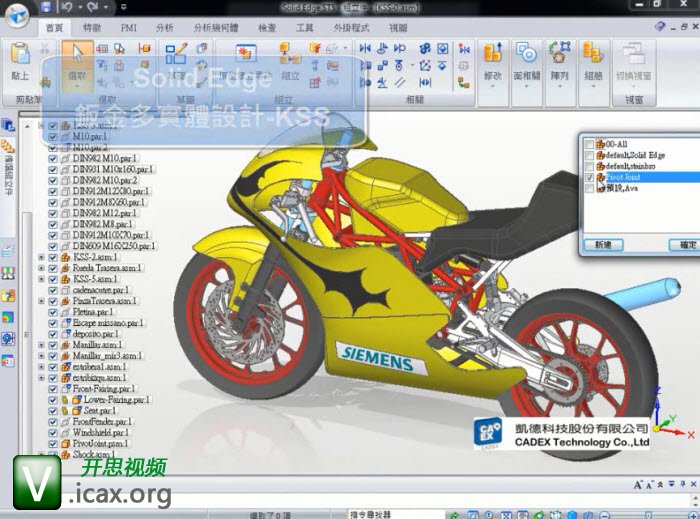Select the deposito.par:1 tree item
Screen dimensions: 700x519
point(95,334)
